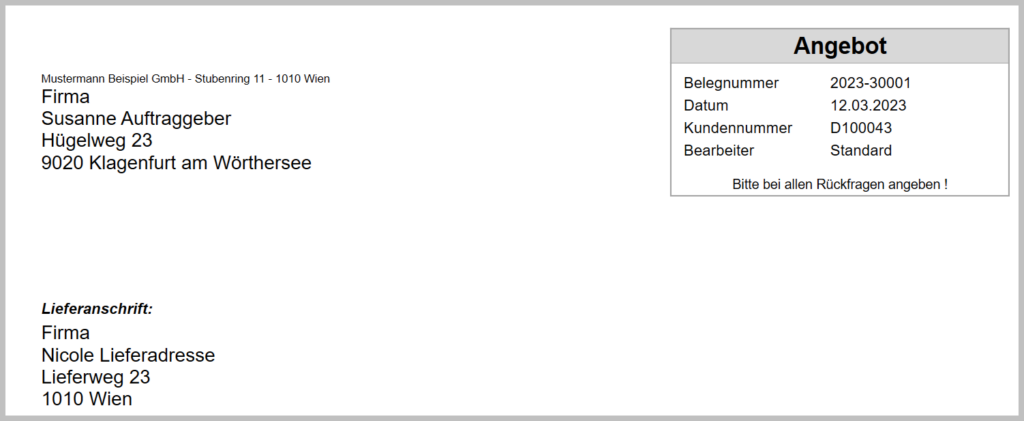Click document number 2023-30001
Screen dimensions: 1024x421
(x=870, y=83)
